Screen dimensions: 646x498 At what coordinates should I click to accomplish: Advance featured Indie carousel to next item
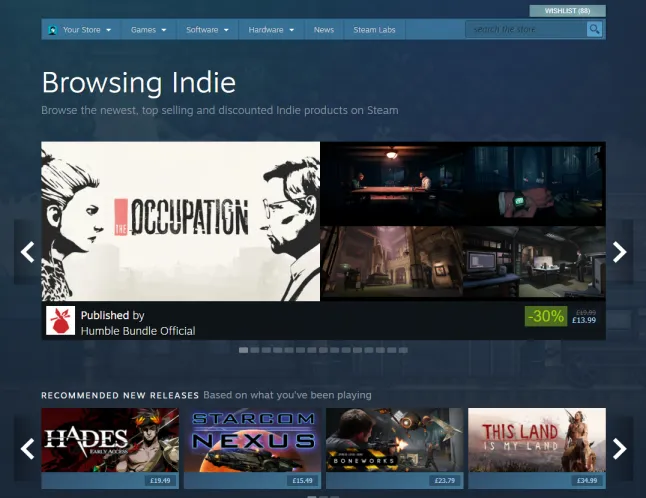619,252
